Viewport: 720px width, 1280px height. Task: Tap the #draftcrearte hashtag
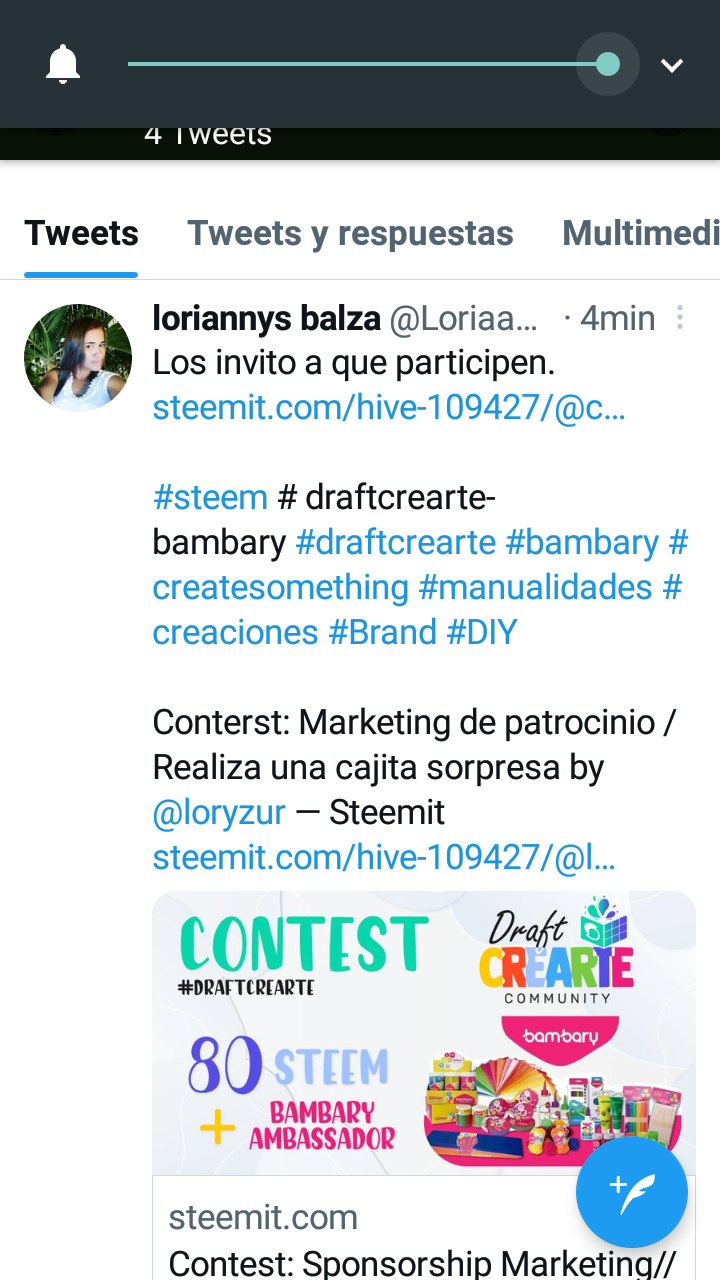tap(396, 542)
